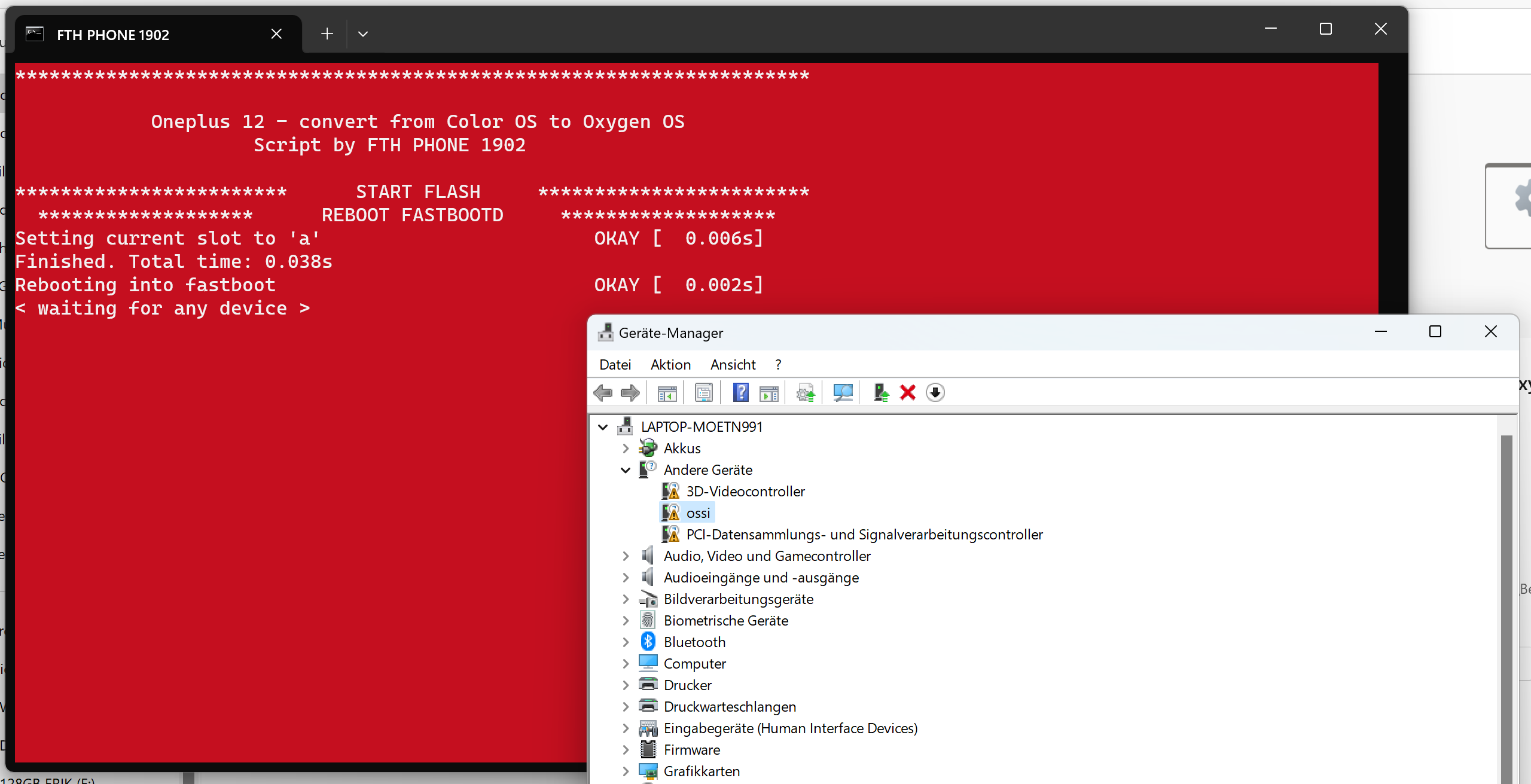Click the terminal icon on FTH PHONE 1902 tab
Image resolution: width=1531 pixels, height=784 pixels.
[x=35, y=34]
